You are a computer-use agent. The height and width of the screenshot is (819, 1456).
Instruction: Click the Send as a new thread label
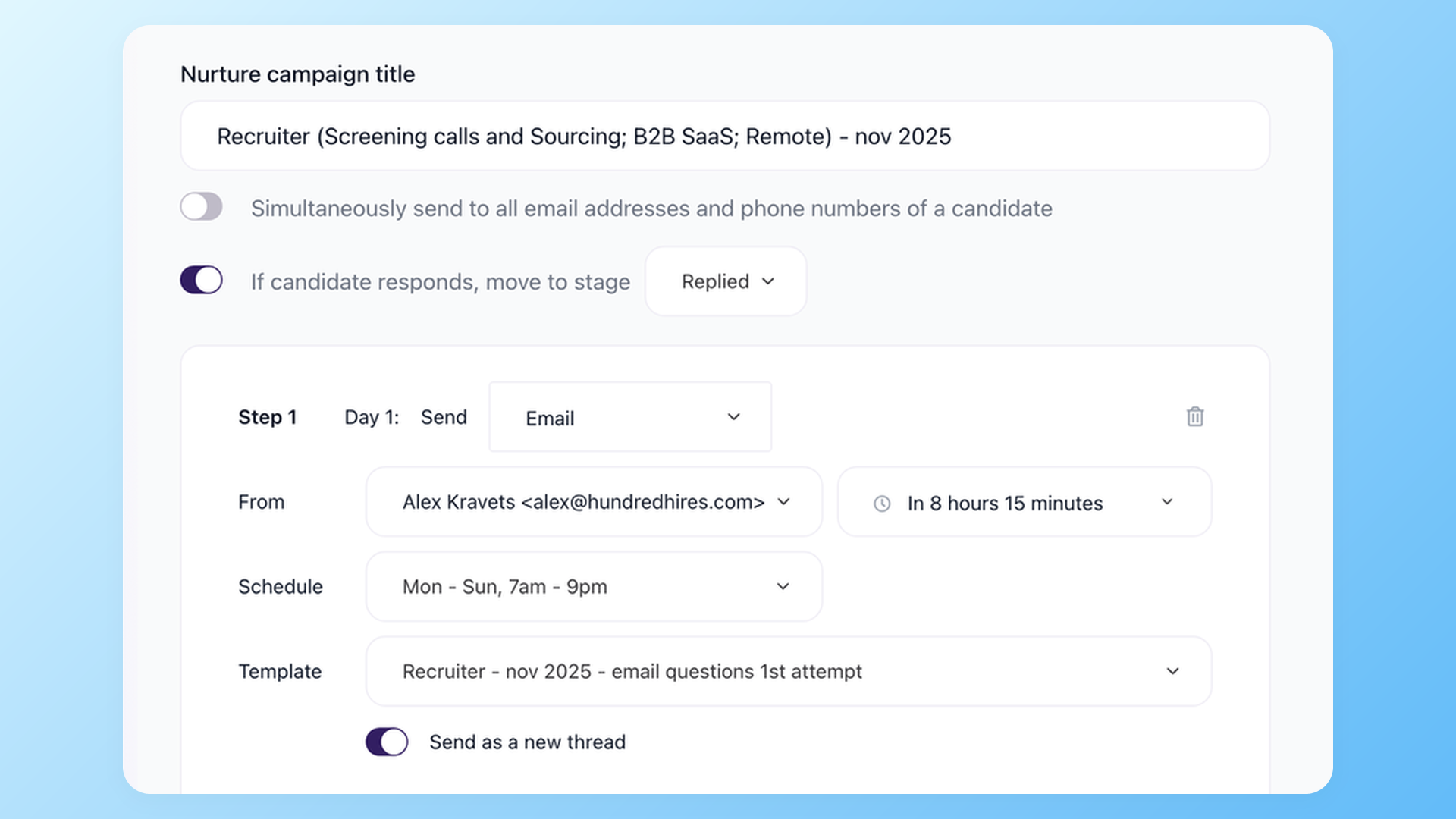(528, 742)
